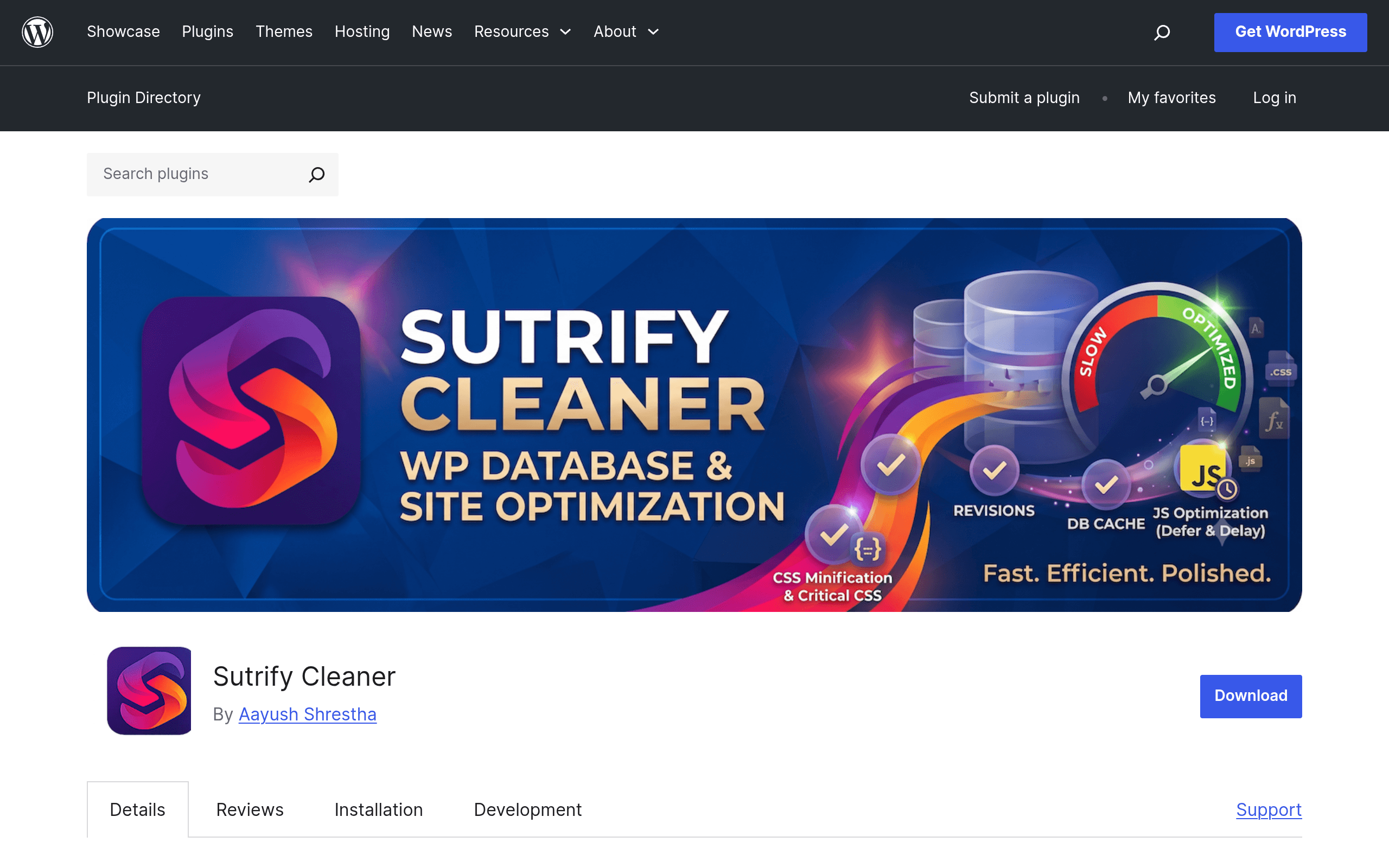Open the Support link
Image resolution: width=1389 pixels, height=868 pixels.
1269,809
